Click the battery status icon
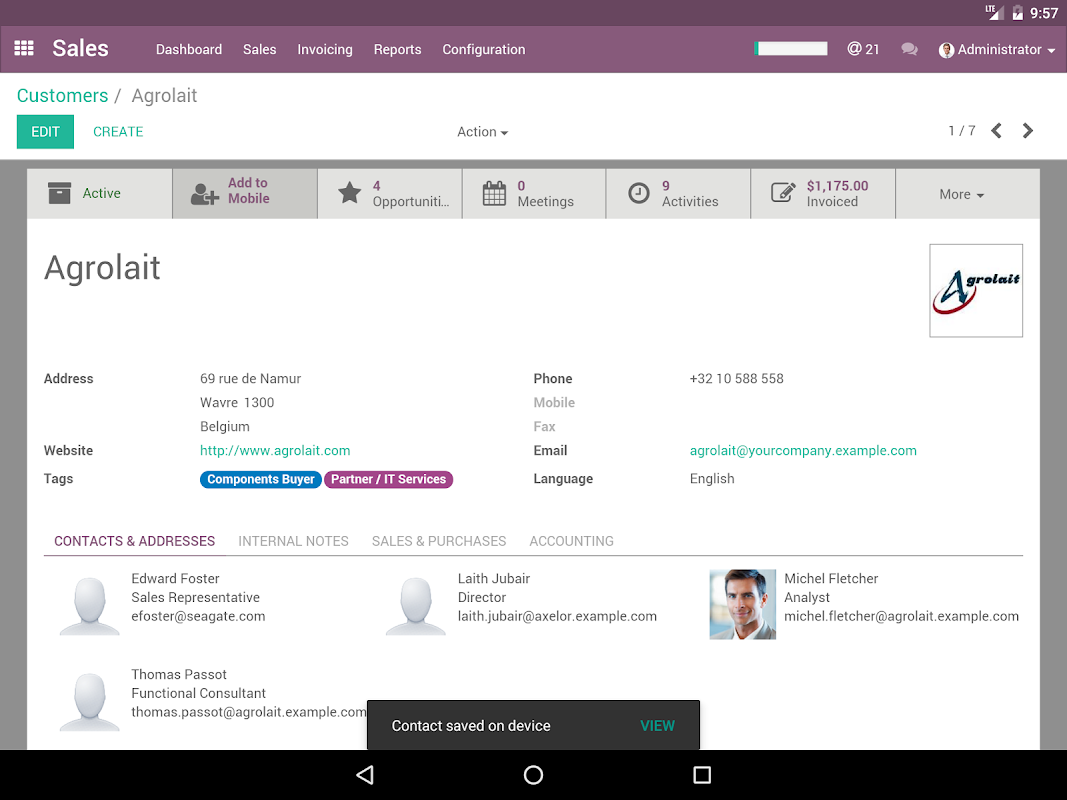This screenshot has width=1067, height=800. (x=1017, y=12)
